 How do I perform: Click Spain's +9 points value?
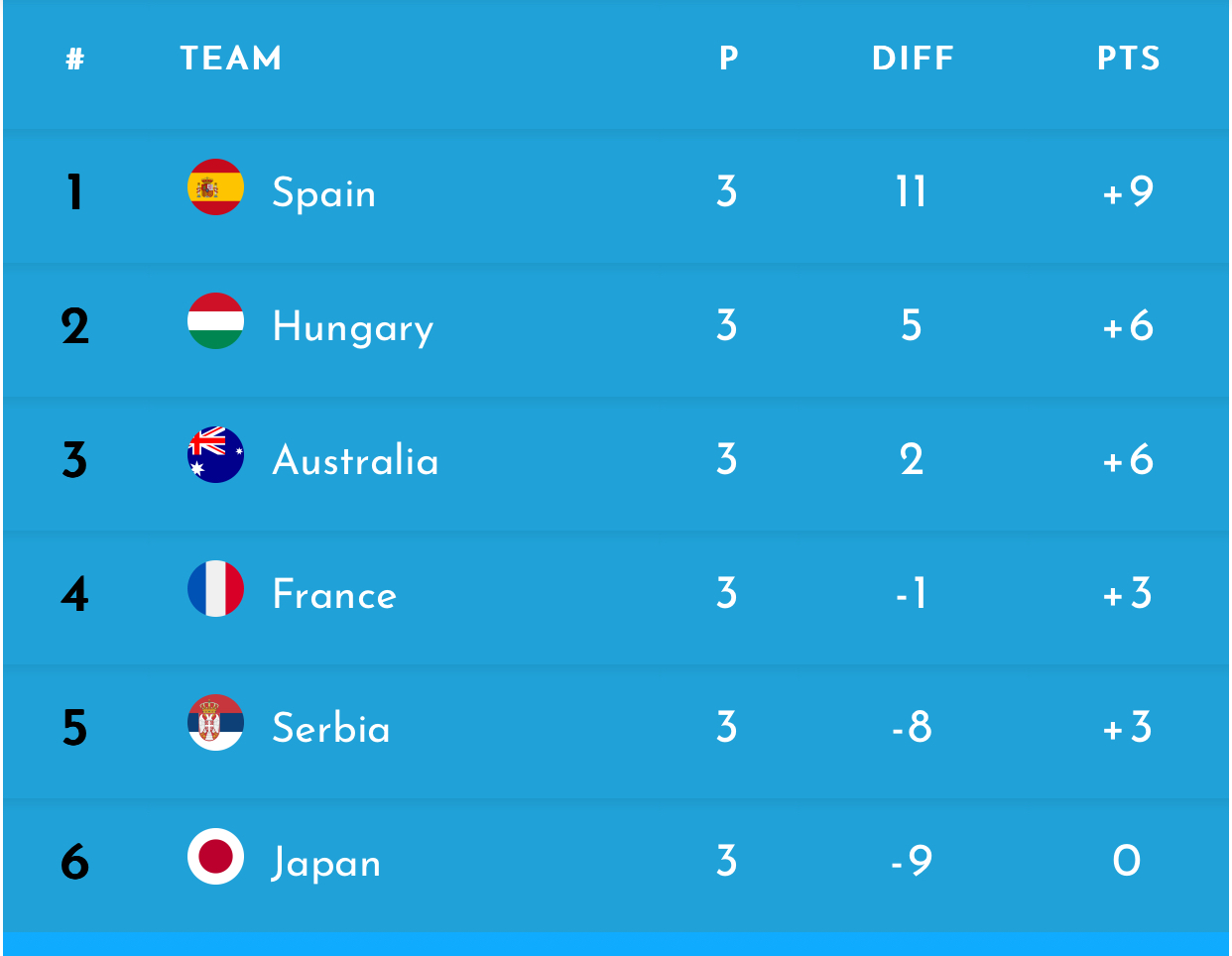click(x=1128, y=191)
